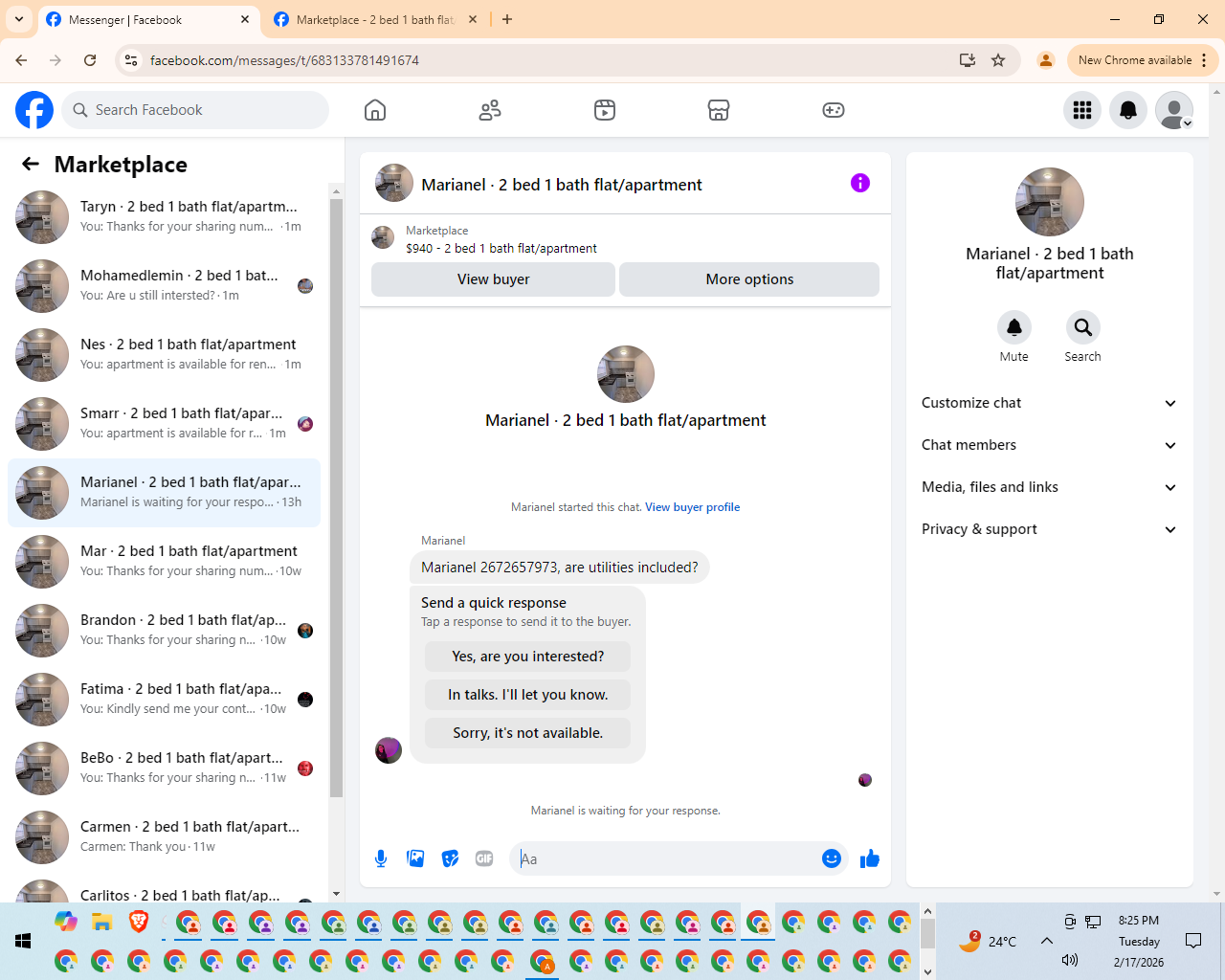Open the volume control in system tray

1070,960
